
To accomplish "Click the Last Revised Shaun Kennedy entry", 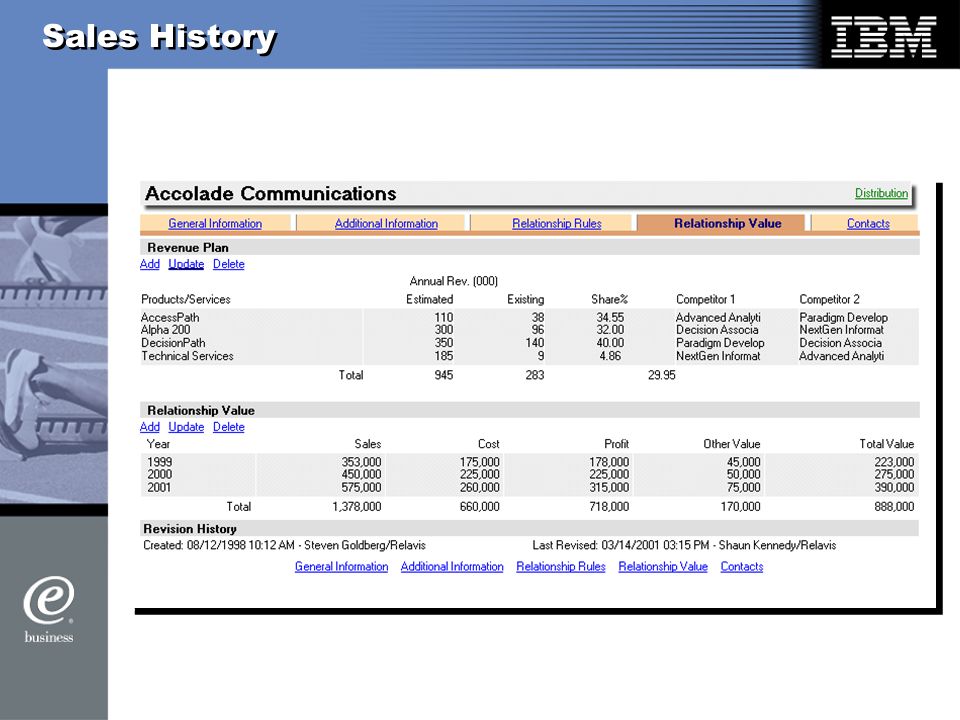I will click(x=684, y=545).
